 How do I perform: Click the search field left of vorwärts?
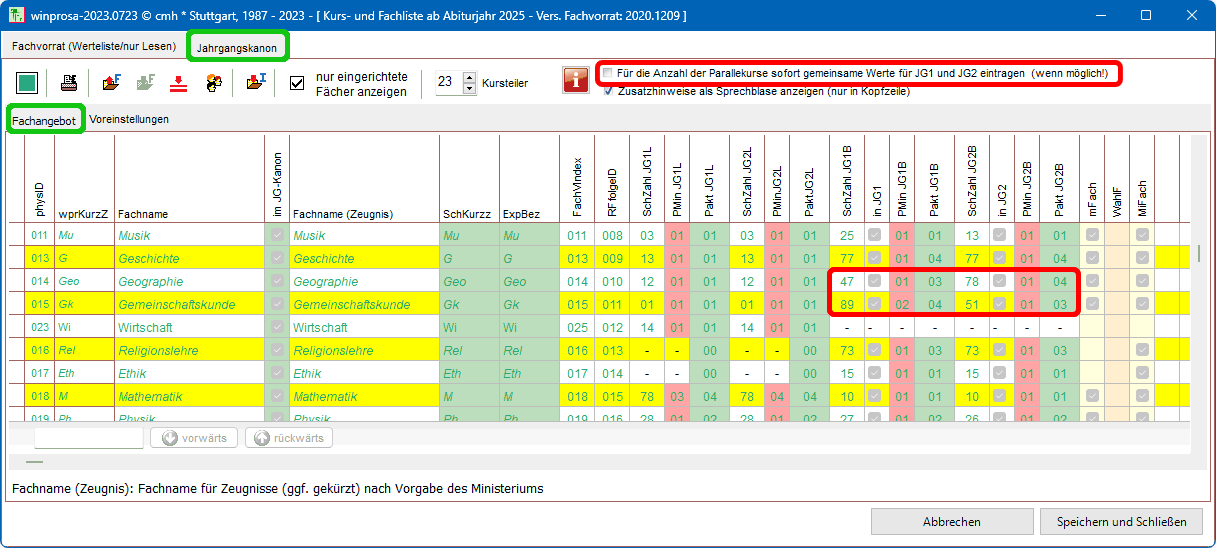pos(89,438)
